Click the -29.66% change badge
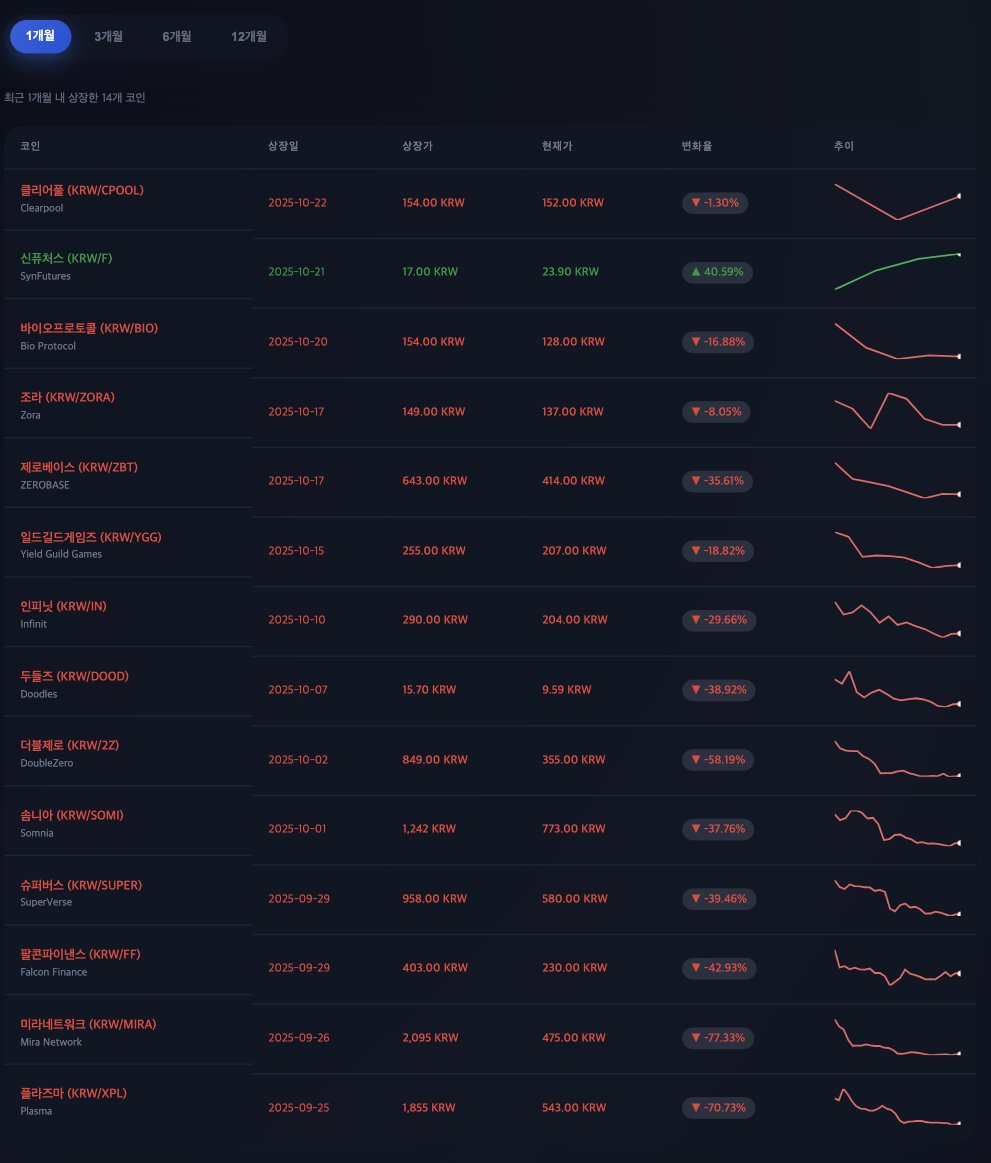Viewport: 991px width, 1163px height. [719, 620]
